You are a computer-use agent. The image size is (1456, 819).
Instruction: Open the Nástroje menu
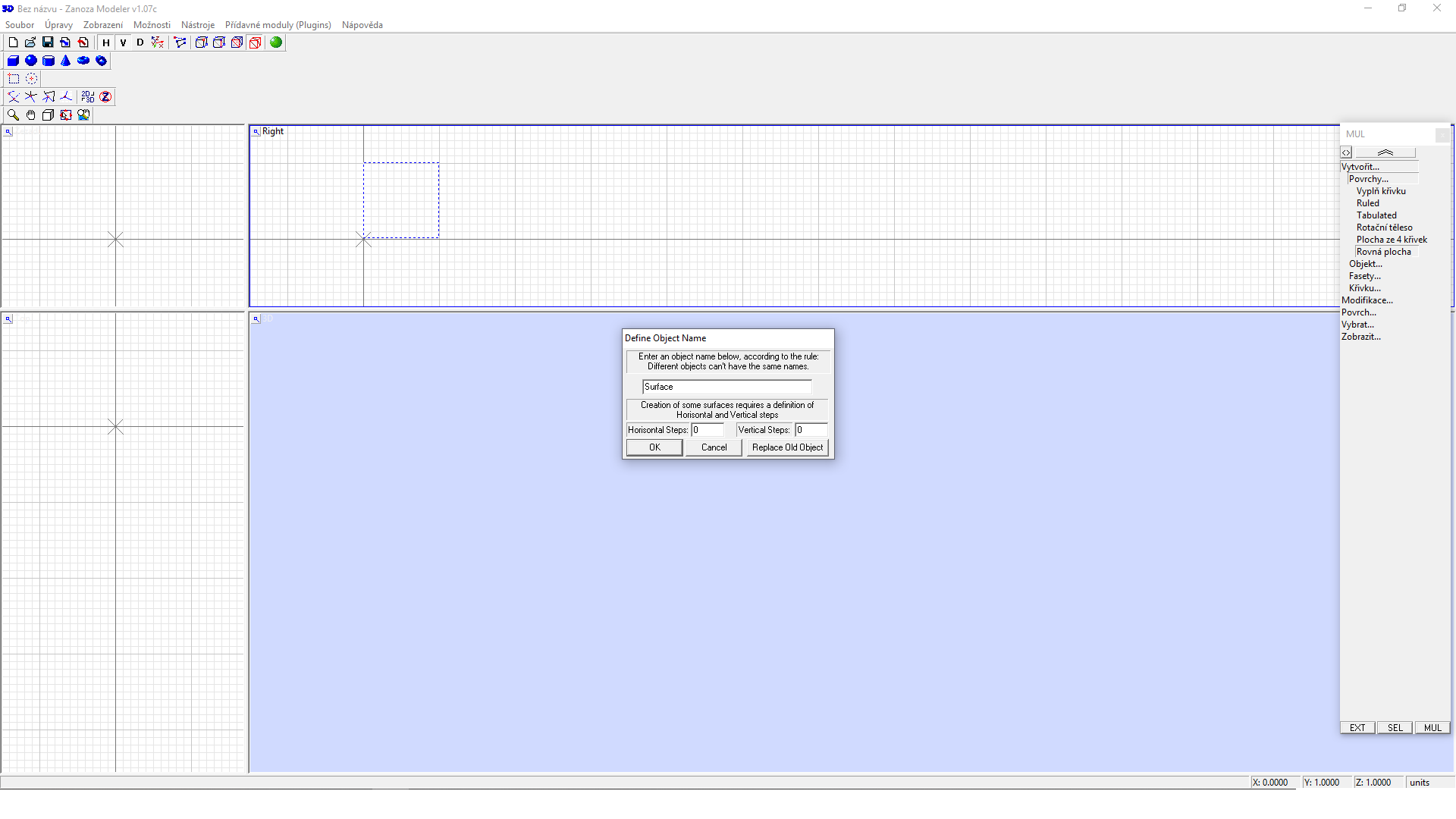(x=197, y=25)
